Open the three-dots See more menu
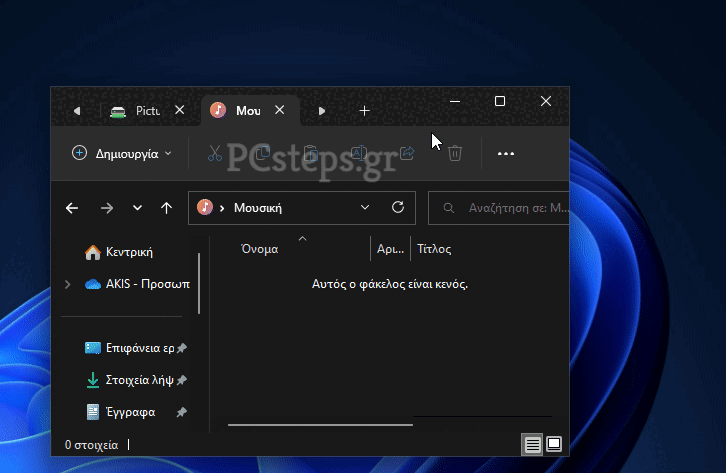This screenshot has width=726, height=473. point(506,154)
